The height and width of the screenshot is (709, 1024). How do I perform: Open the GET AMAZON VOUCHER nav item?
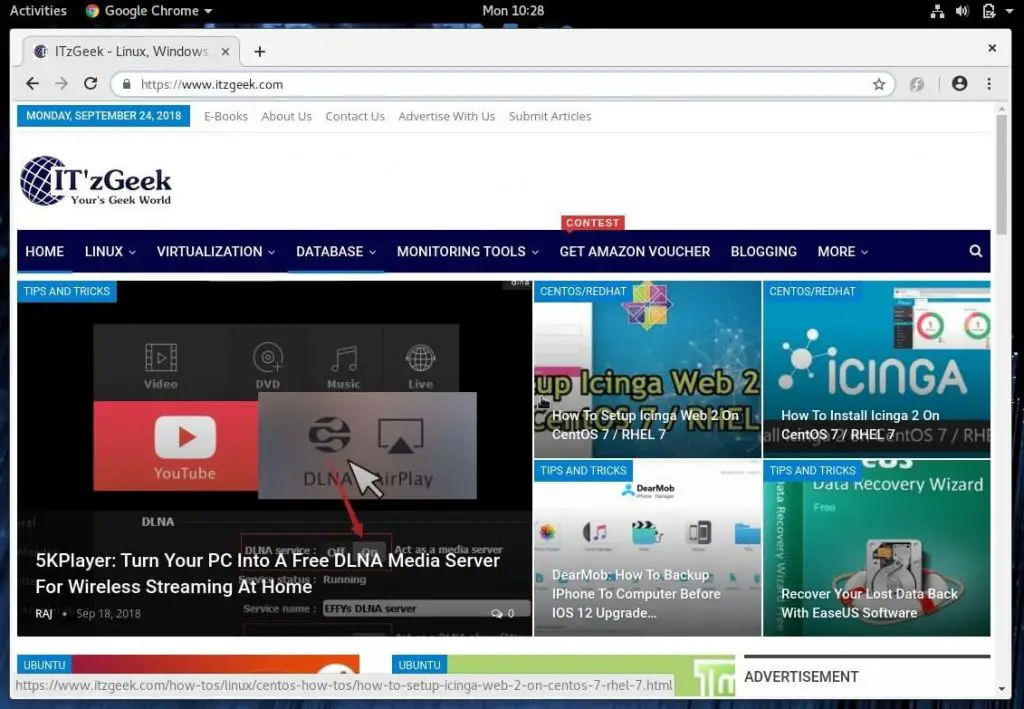pyautogui.click(x=634, y=251)
